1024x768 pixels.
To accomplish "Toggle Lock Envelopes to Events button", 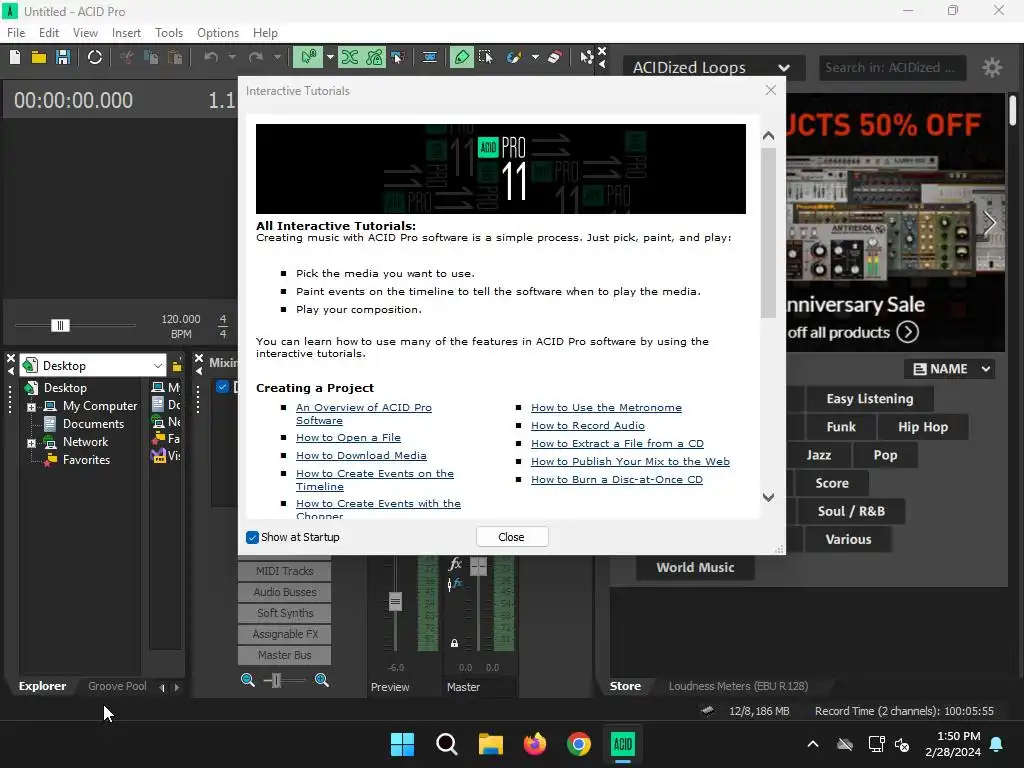I will point(374,57).
